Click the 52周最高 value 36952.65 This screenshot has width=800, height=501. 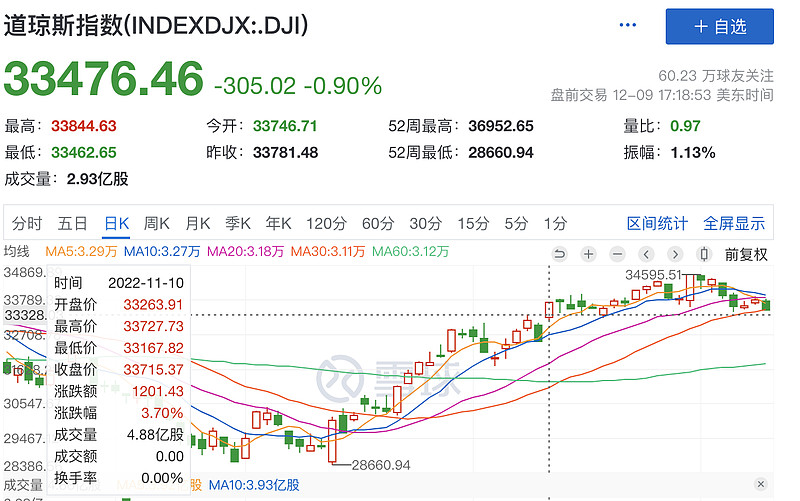[x=501, y=126]
